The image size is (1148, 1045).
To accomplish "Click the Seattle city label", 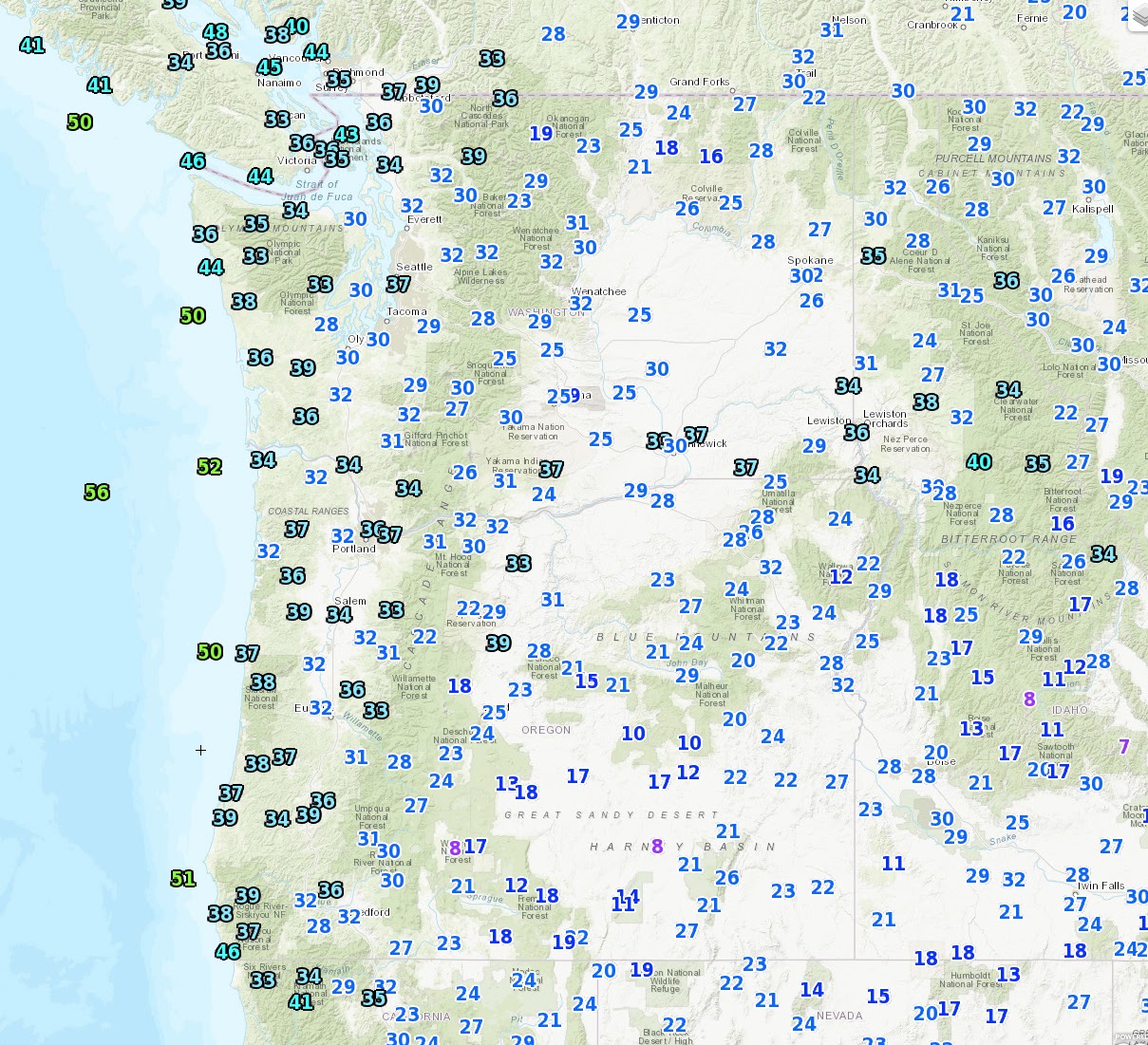I will click(414, 267).
